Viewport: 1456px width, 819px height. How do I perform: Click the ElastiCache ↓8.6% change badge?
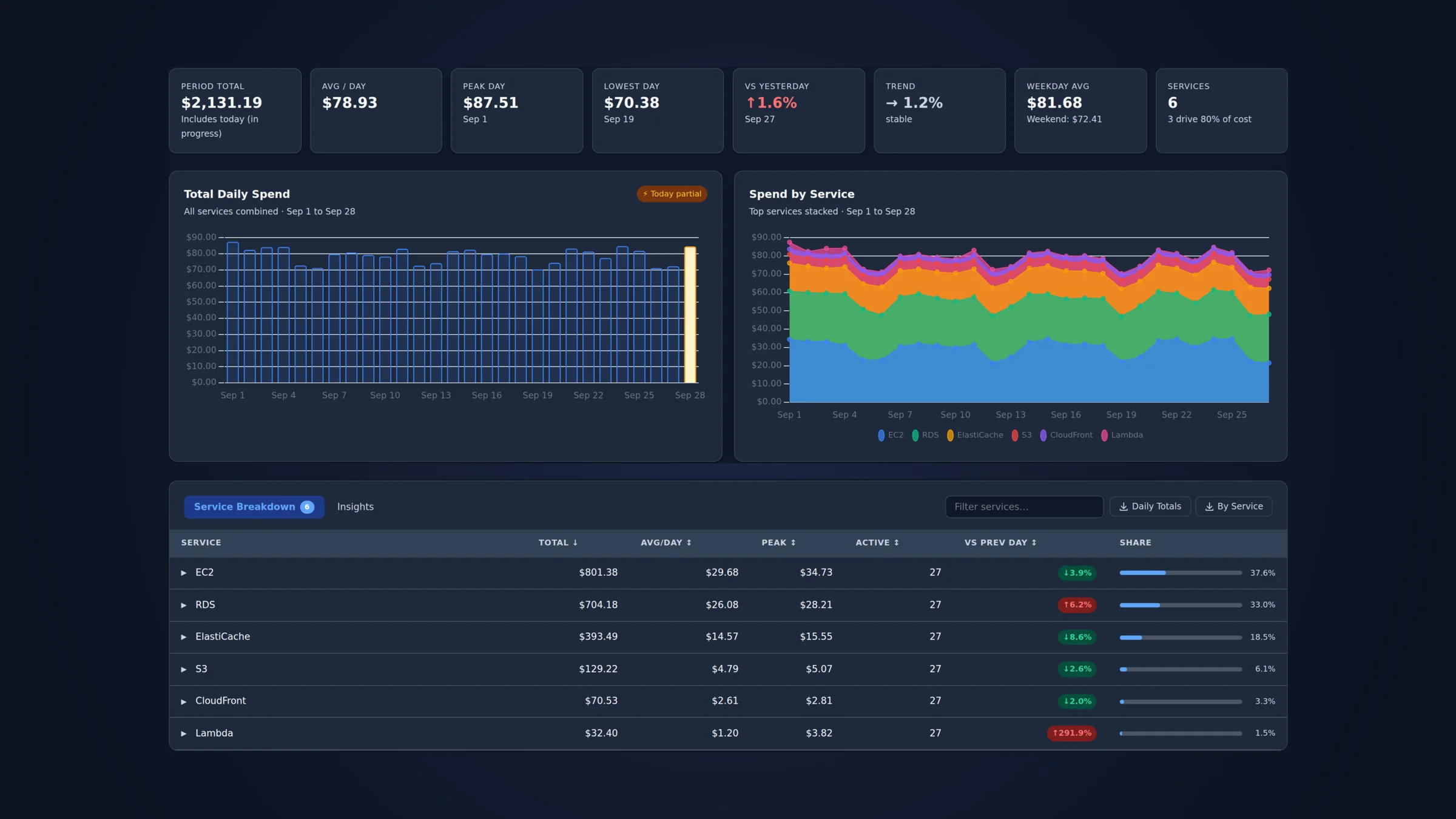point(1077,638)
